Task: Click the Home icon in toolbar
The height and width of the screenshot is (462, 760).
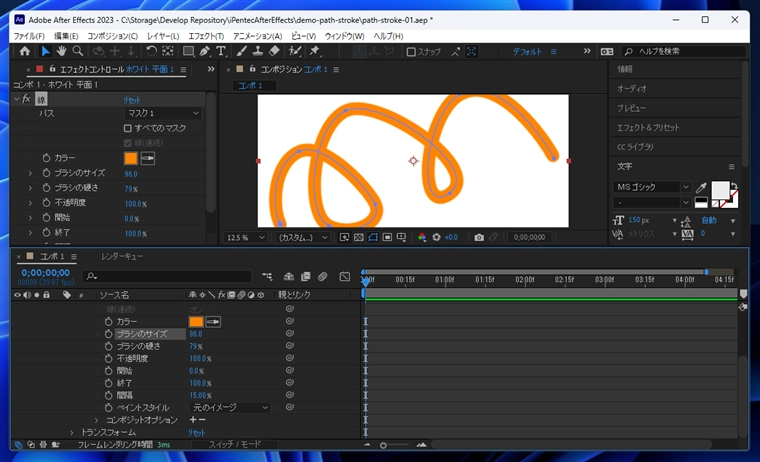Action: (x=25, y=51)
